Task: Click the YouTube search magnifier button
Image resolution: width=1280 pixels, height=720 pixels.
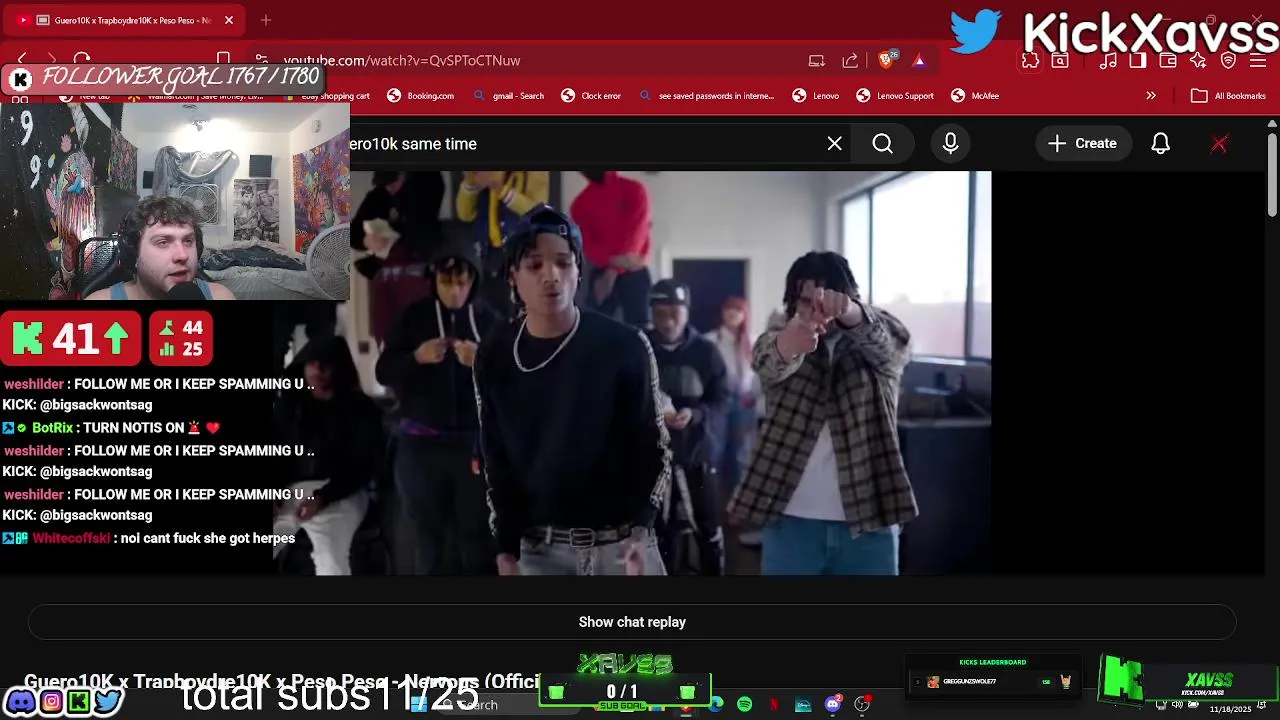Action: (x=883, y=144)
